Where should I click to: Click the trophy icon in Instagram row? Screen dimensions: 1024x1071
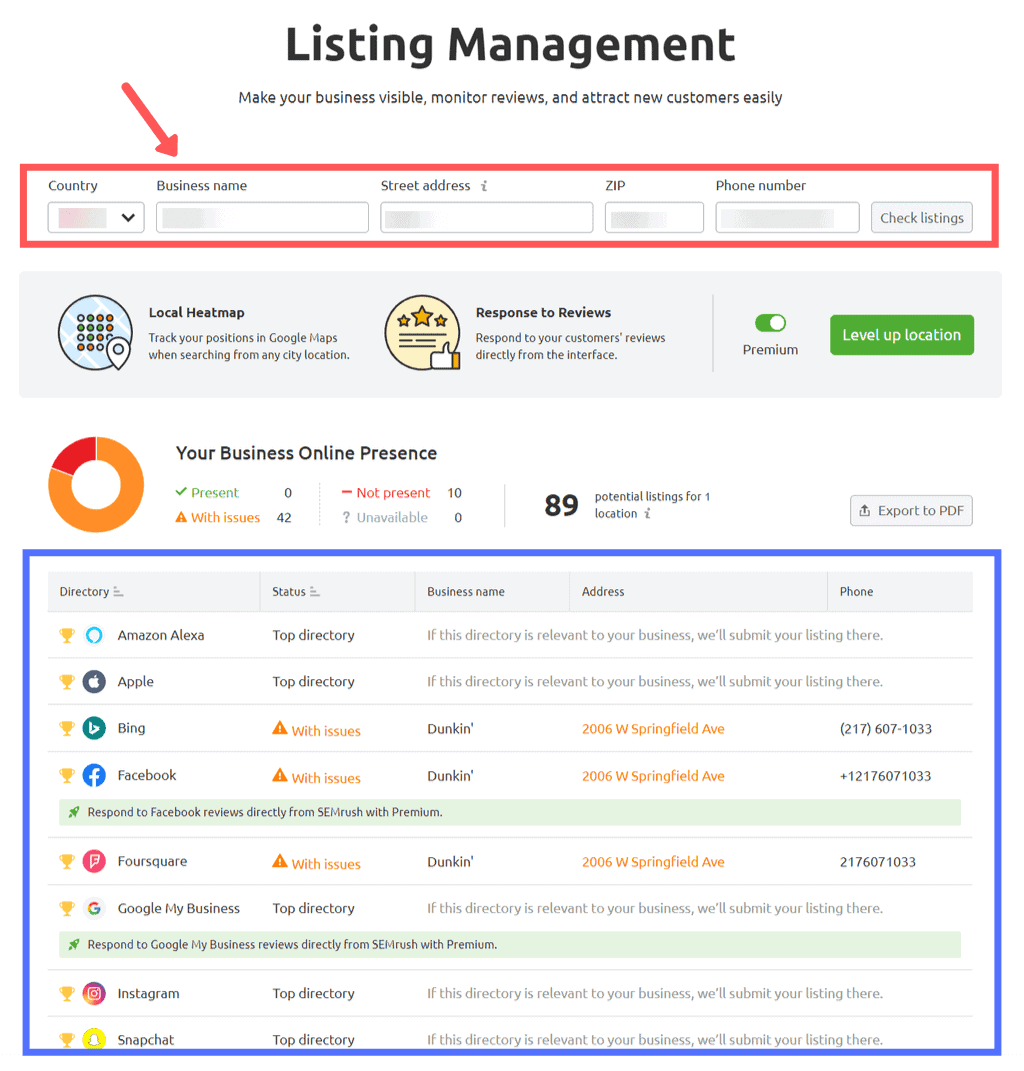coord(67,993)
